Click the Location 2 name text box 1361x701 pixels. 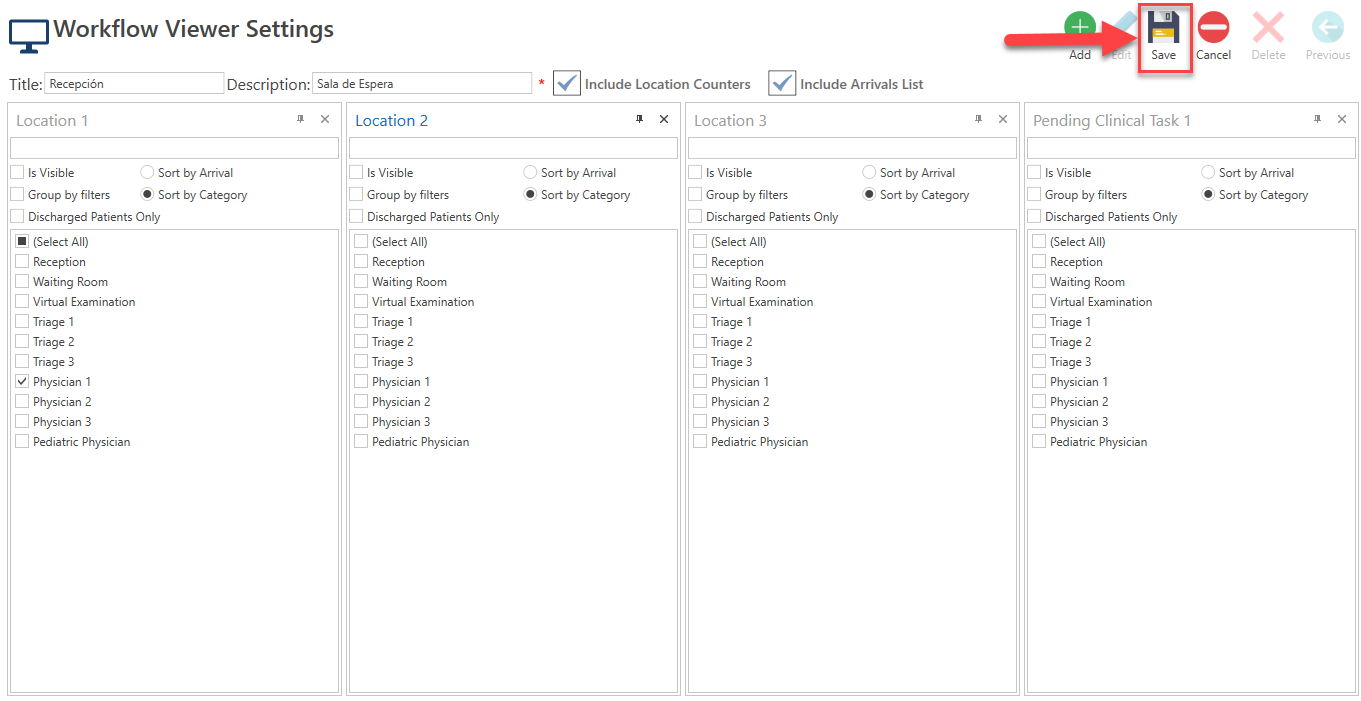(513, 148)
